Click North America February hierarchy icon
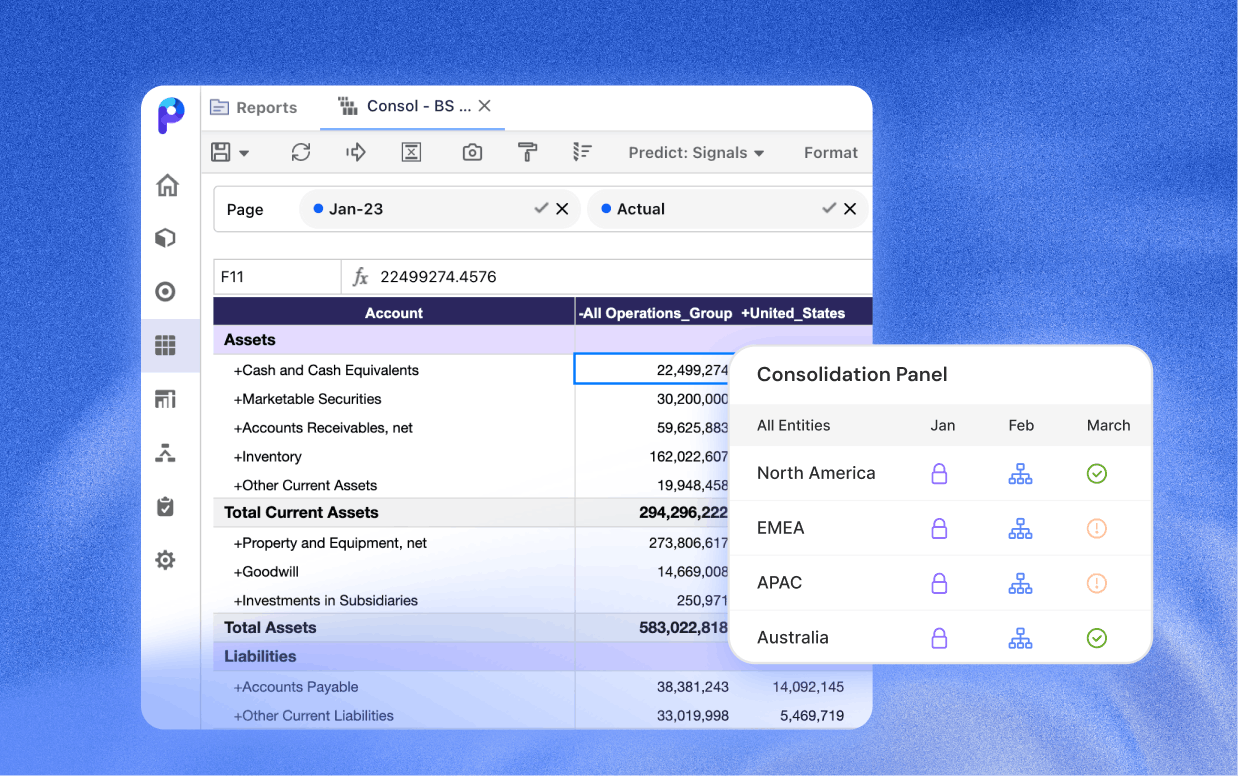 click(x=1020, y=474)
